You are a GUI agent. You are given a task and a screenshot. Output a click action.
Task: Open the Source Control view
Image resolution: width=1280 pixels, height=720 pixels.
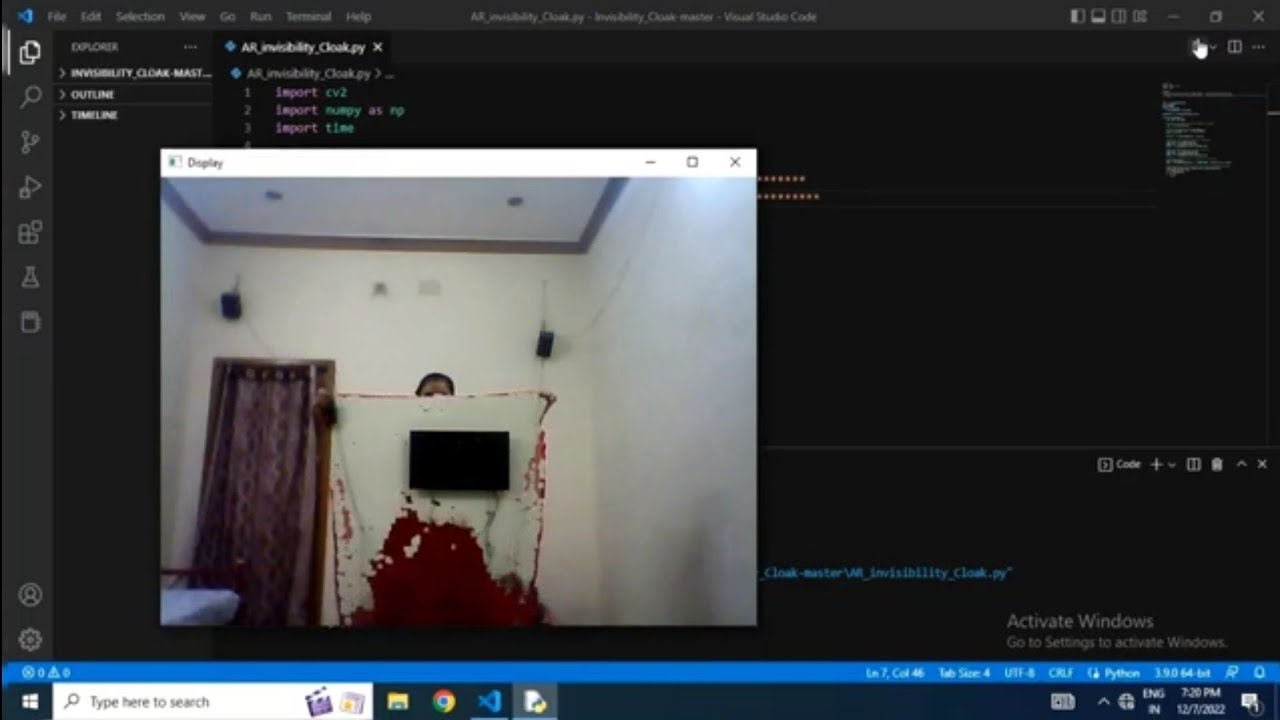(30, 142)
